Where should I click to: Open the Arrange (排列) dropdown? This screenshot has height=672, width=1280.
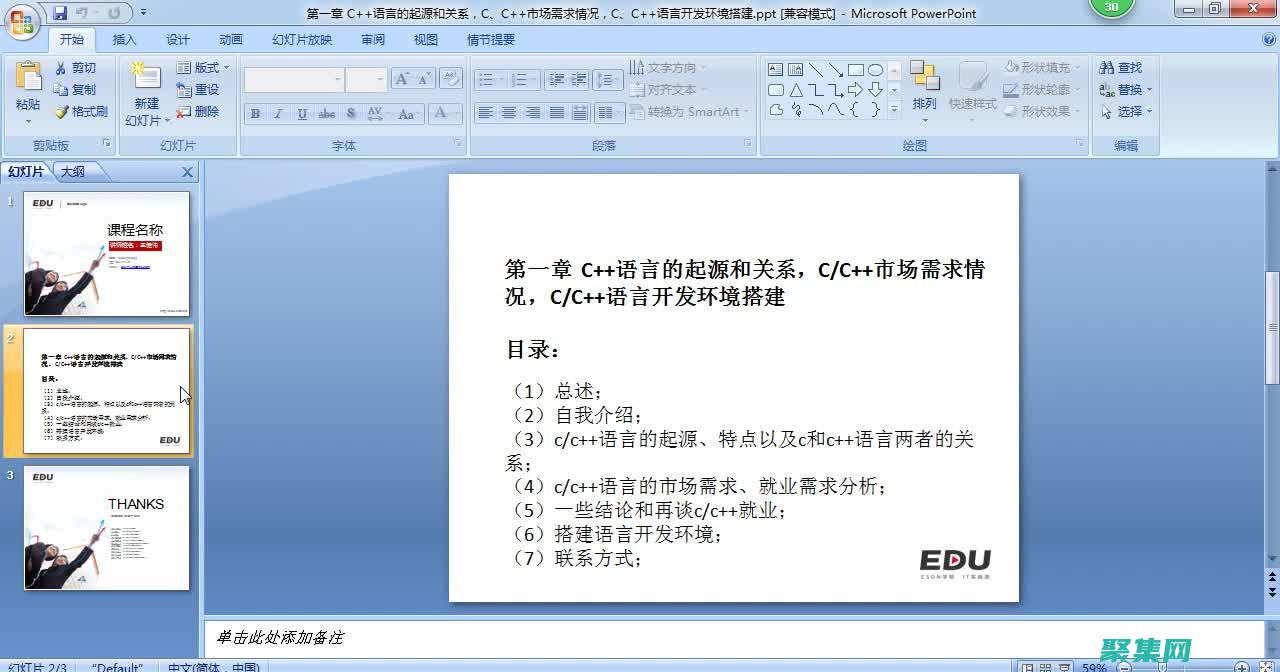click(925, 88)
